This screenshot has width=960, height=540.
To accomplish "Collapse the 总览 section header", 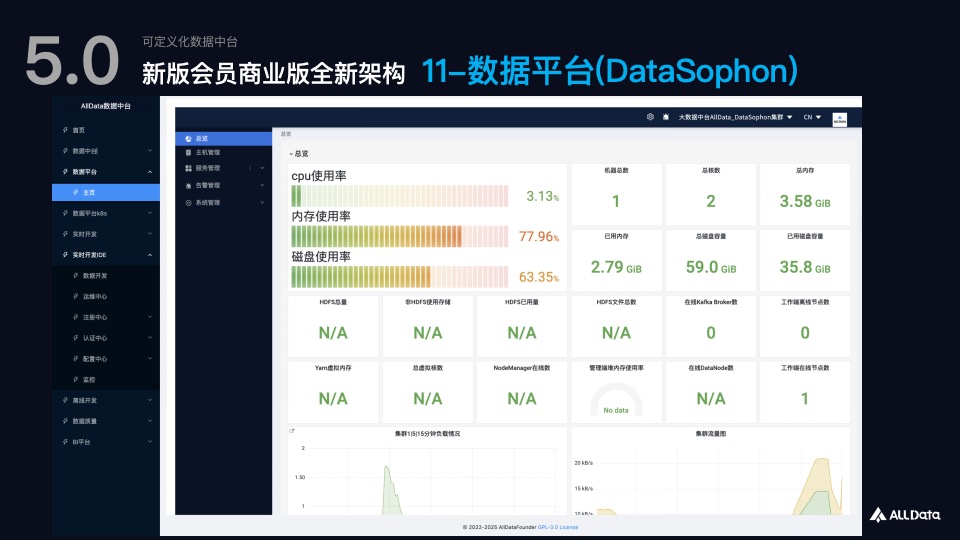I will click(x=299, y=154).
